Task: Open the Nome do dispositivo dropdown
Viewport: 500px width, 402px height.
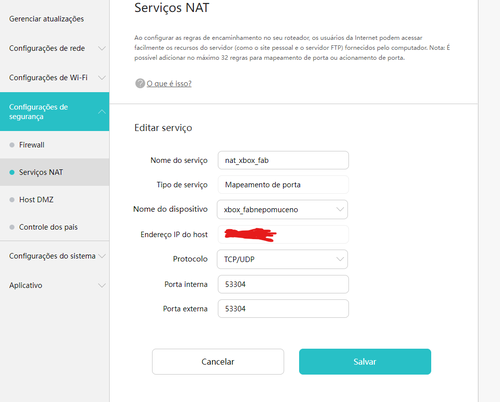Action: [x=282, y=209]
